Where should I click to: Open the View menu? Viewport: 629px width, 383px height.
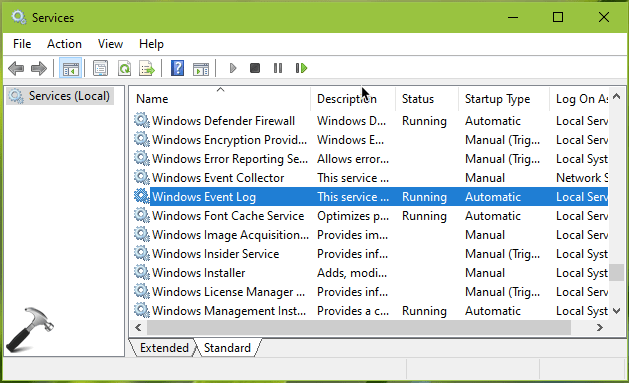pos(110,44)
